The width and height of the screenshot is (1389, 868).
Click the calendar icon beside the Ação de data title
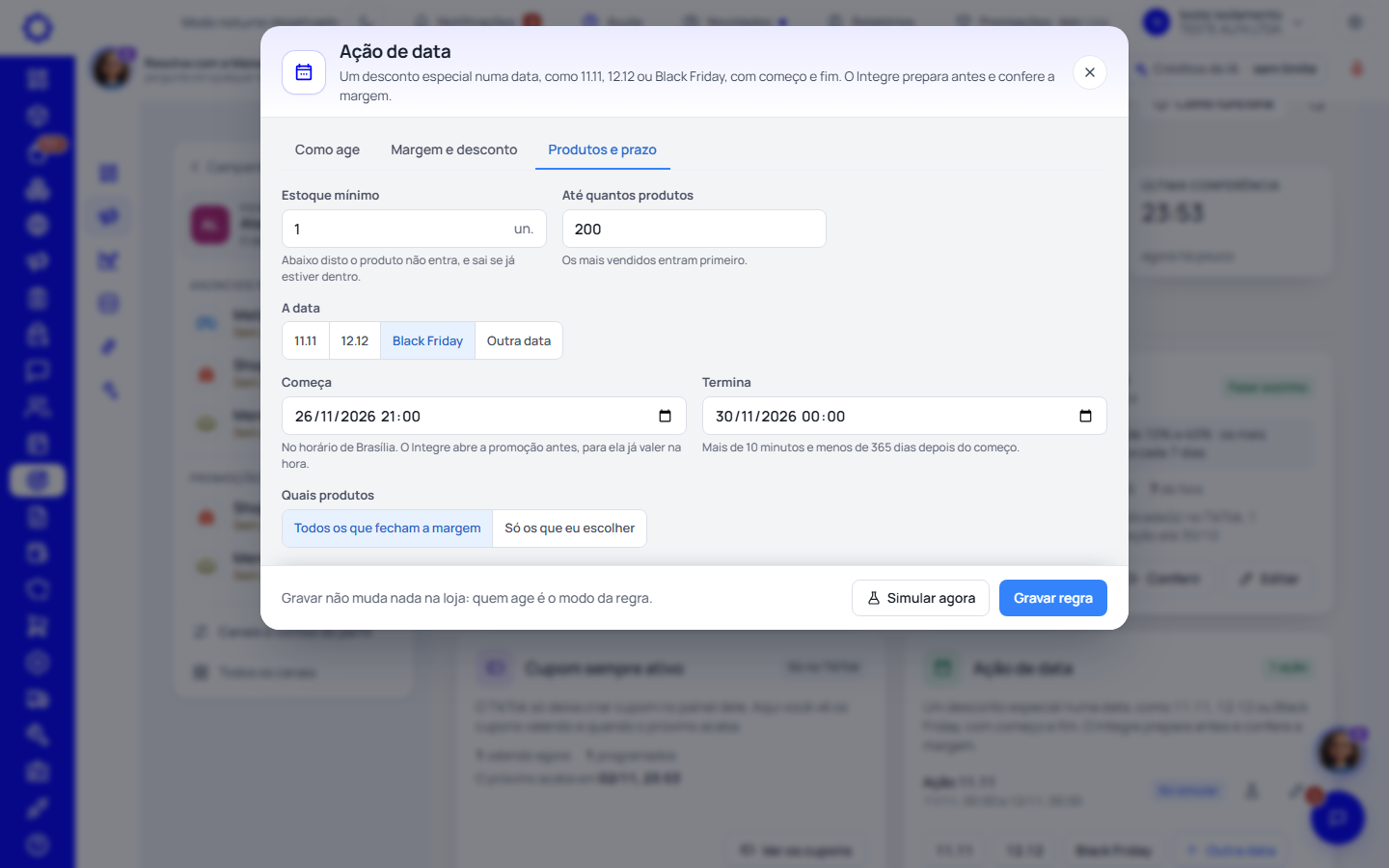(x=304, y=72)
